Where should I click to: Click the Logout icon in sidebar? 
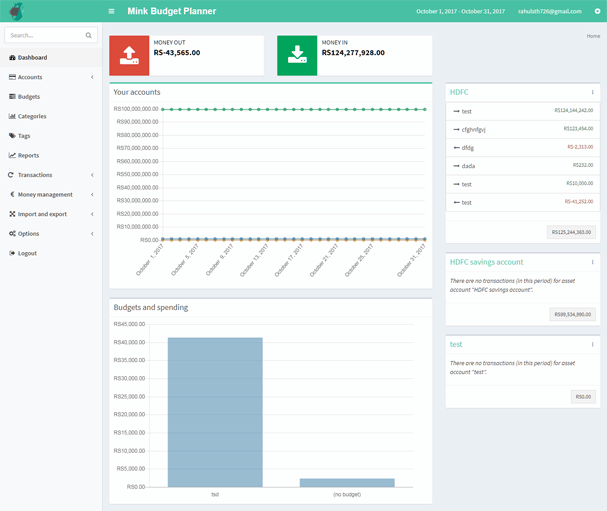[x=12, y=253]
